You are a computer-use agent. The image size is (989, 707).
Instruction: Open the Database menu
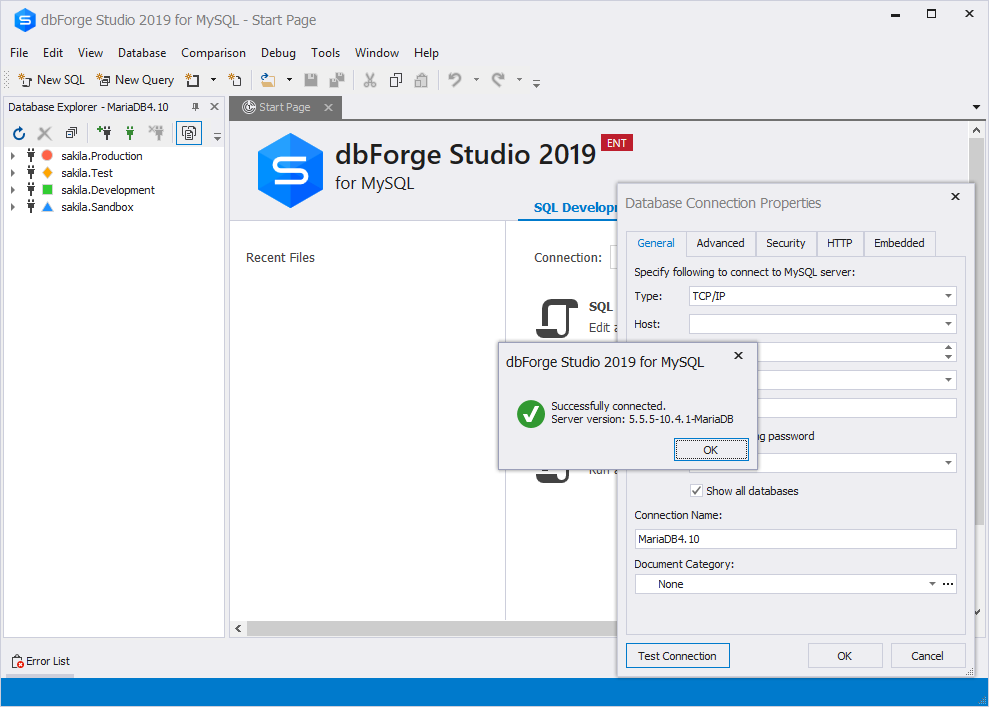(142, 53)
